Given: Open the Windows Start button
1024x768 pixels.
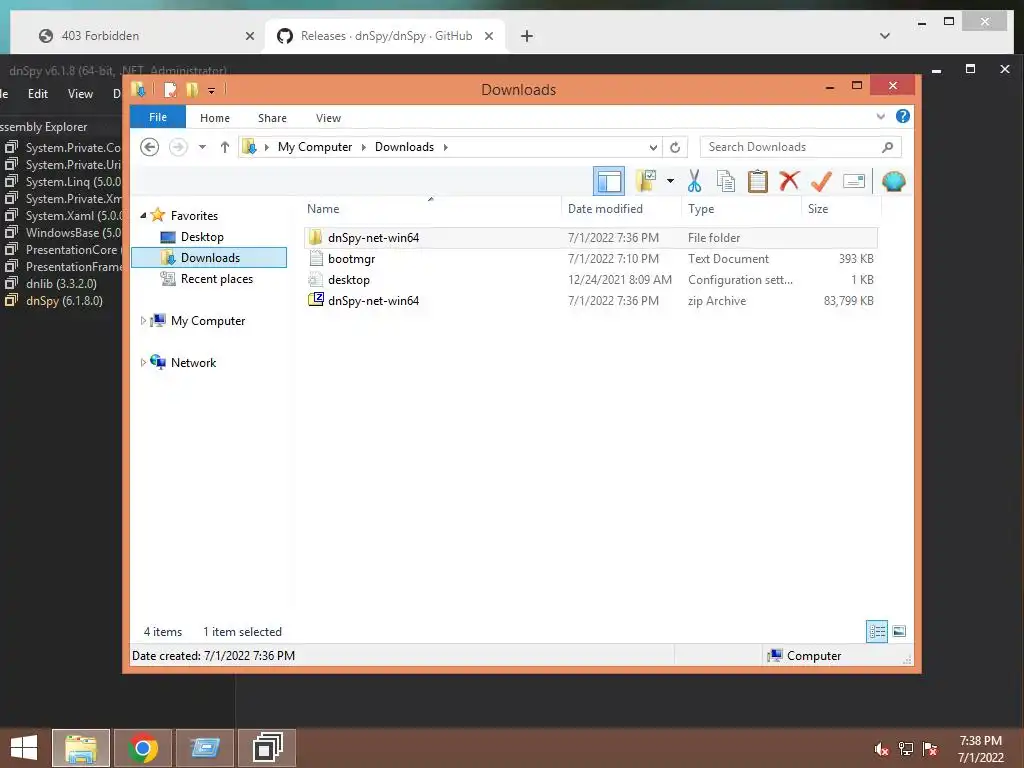Looking at the screenshot, I should pos(24,748).
